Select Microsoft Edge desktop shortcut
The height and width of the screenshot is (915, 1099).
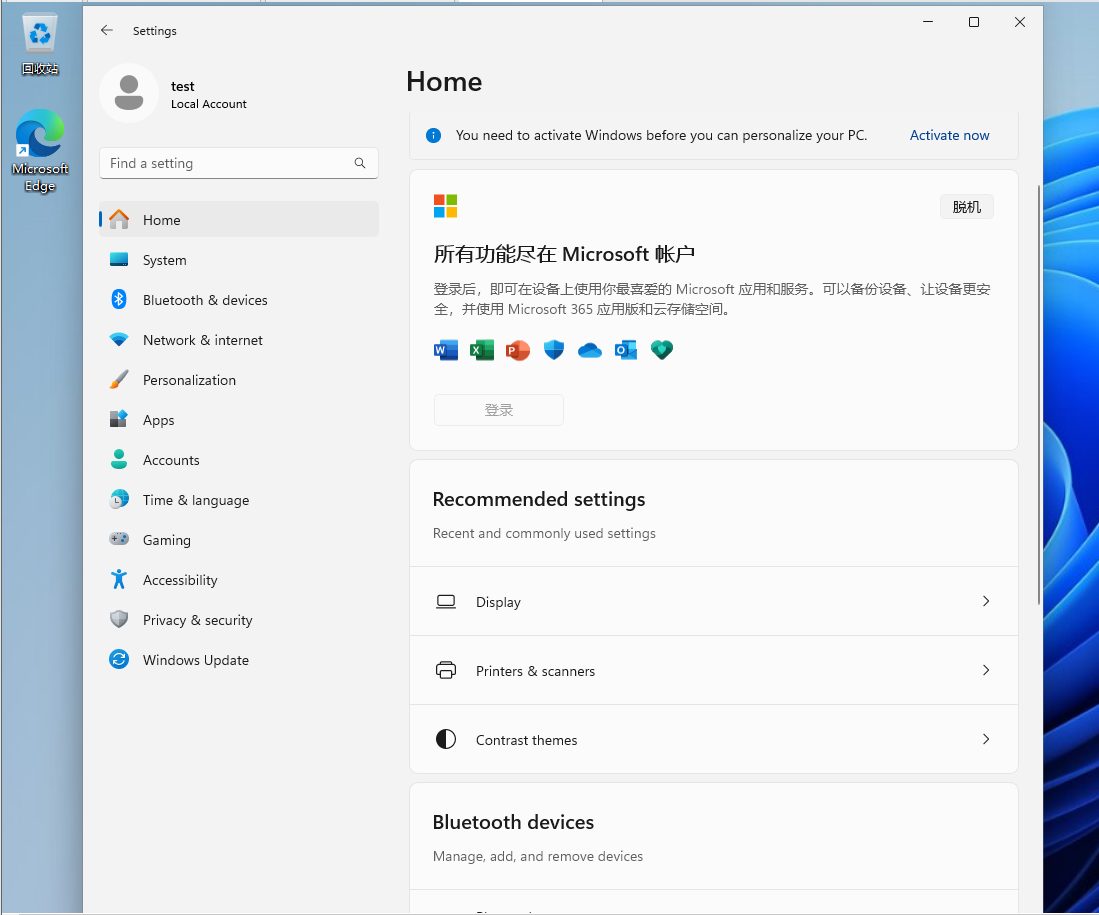click(40, 151)
